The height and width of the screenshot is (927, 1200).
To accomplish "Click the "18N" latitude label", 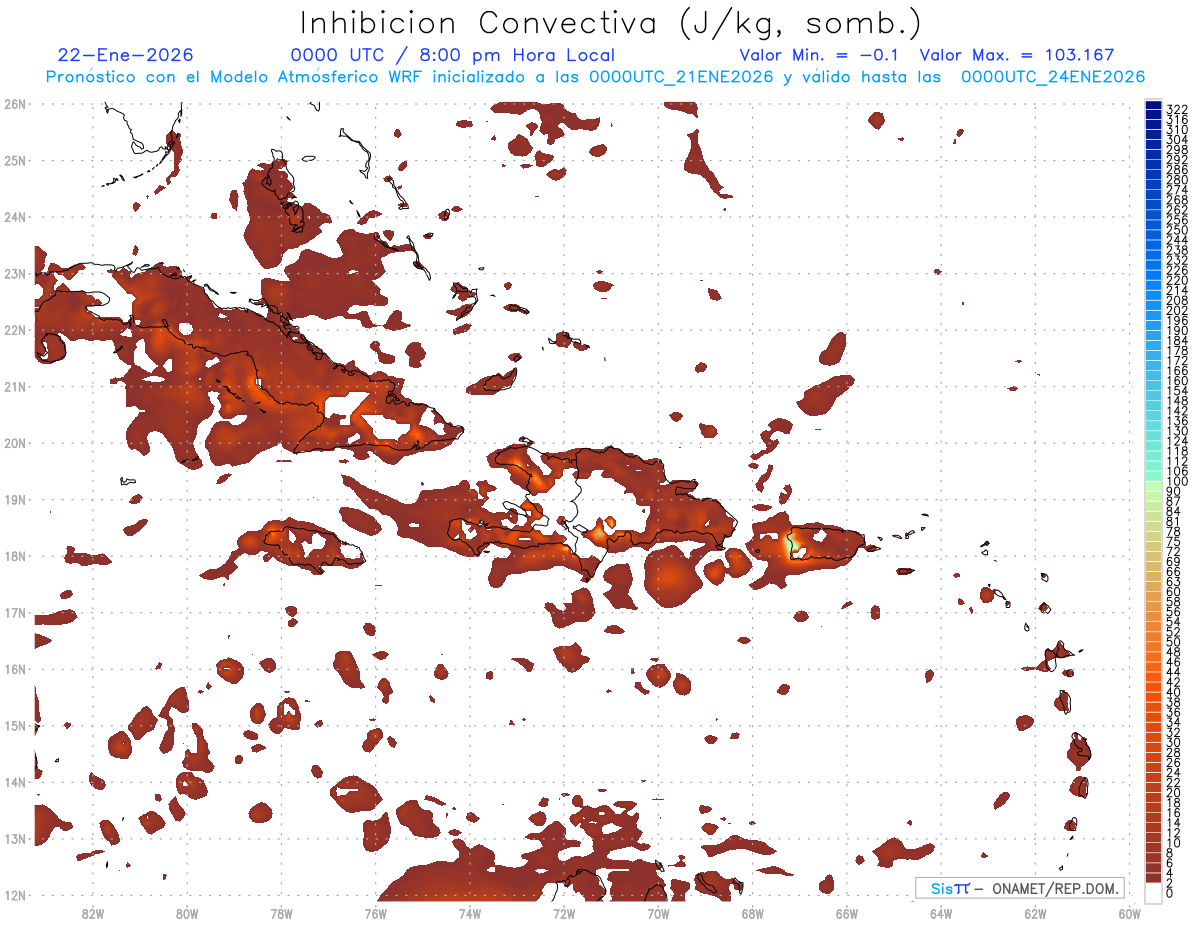I will [x=15, y=556].
